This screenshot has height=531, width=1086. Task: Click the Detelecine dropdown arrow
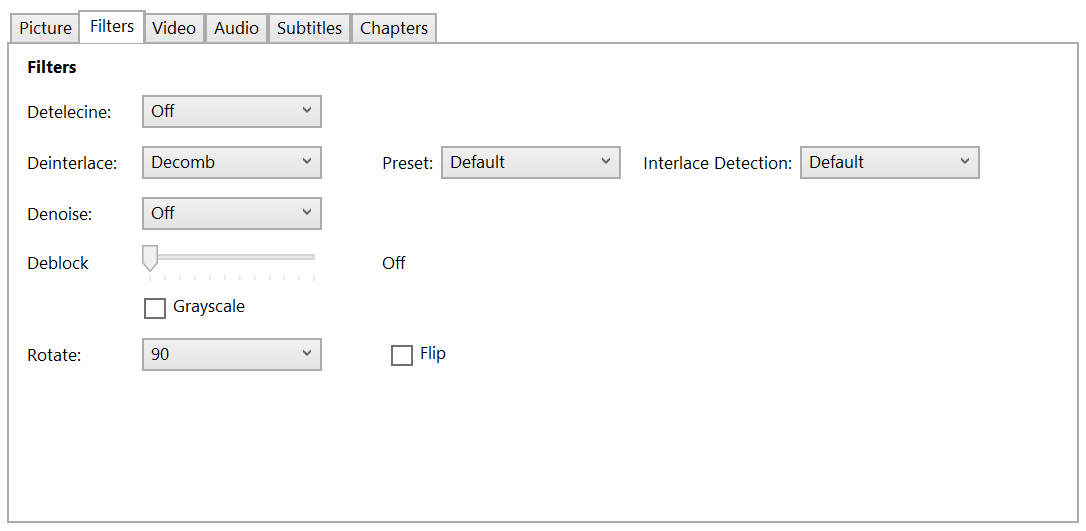coord(307,111)
